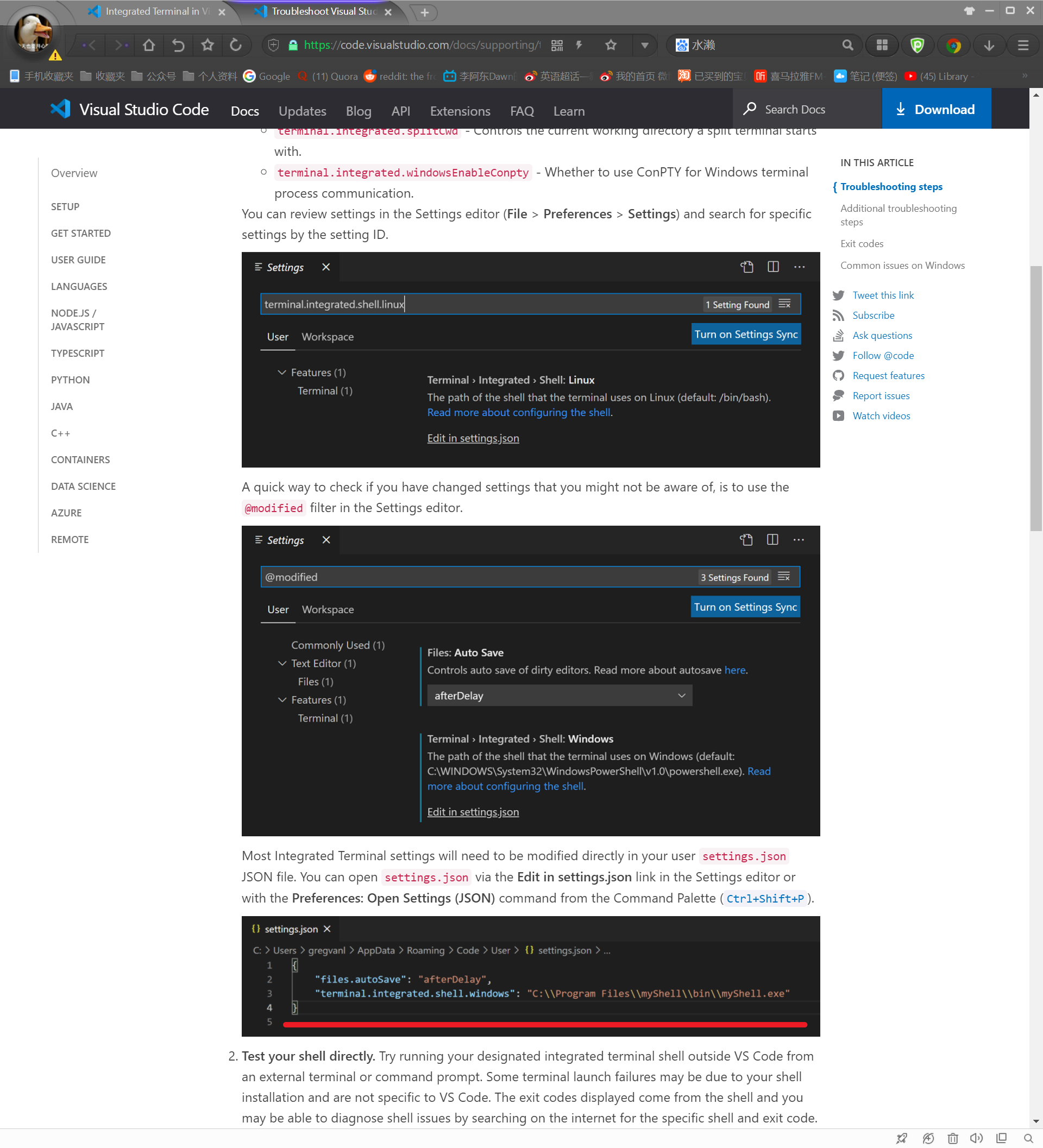Expand the bookmark bar overflow chevron

click(x=1023, y=75)
